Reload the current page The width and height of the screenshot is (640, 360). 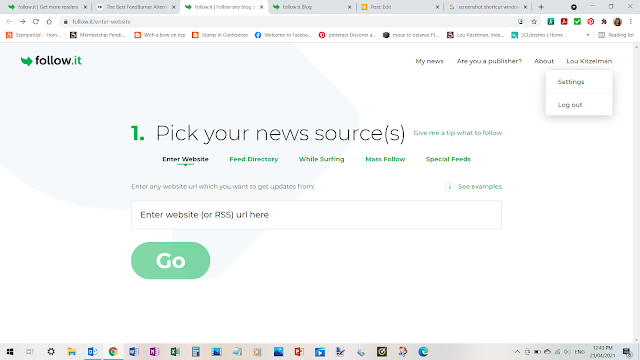36,22
